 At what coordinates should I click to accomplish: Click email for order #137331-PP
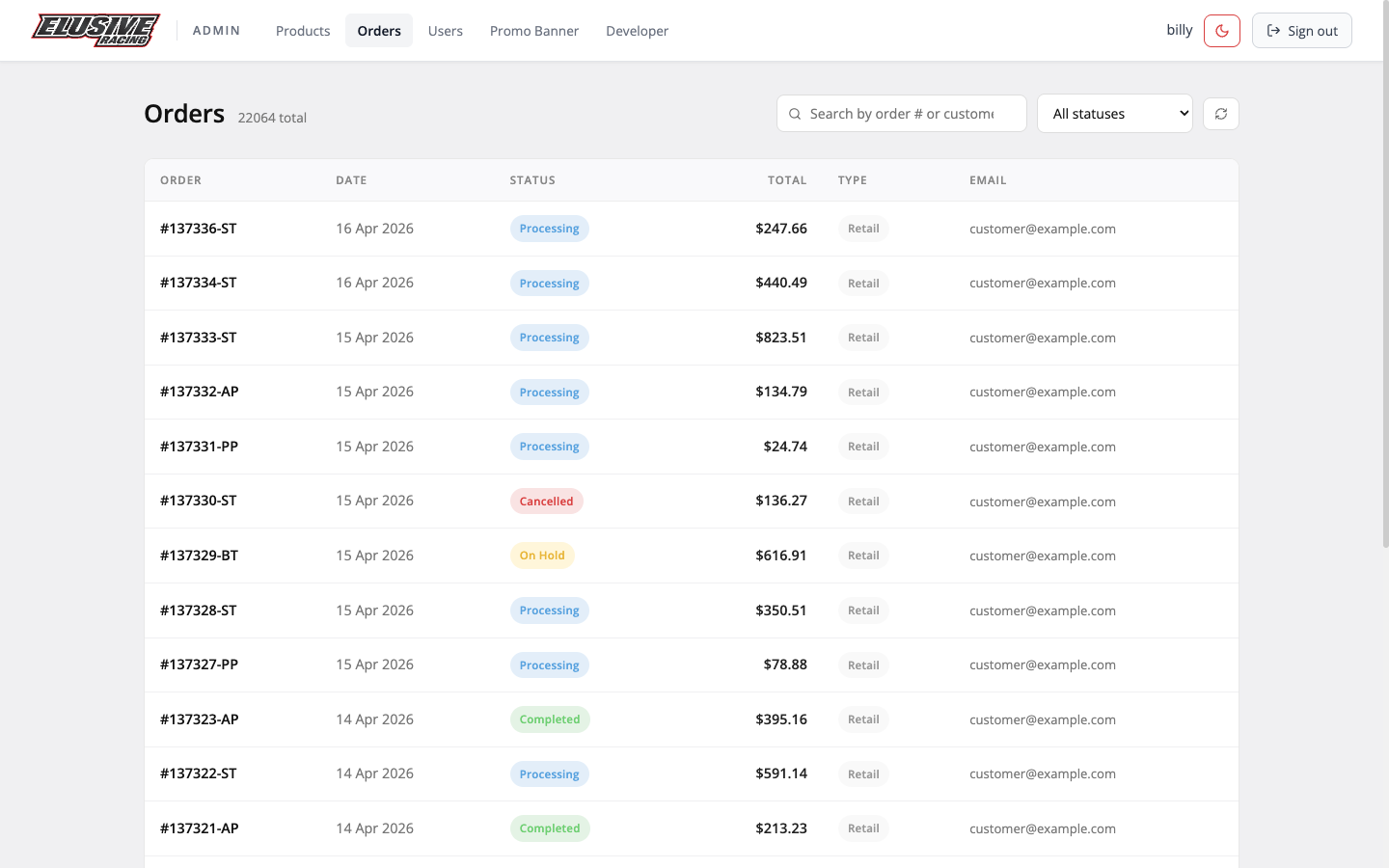coord(1043,447)
